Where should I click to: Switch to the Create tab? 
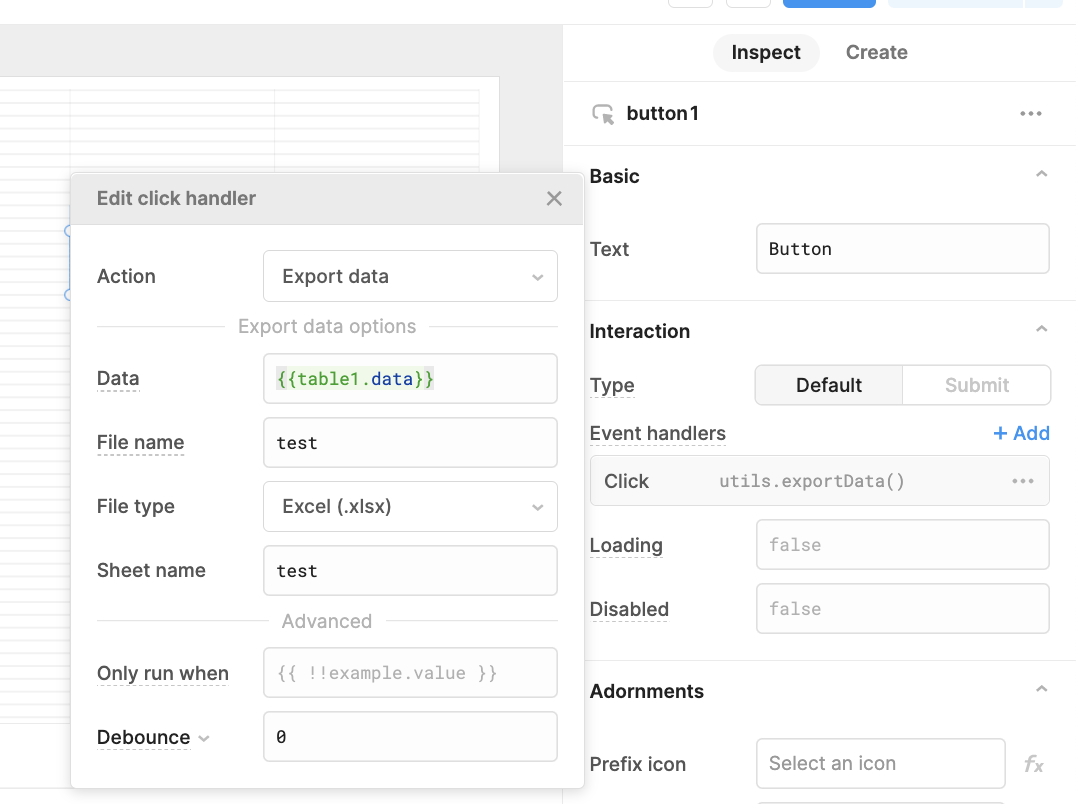[x=876, y=52]
